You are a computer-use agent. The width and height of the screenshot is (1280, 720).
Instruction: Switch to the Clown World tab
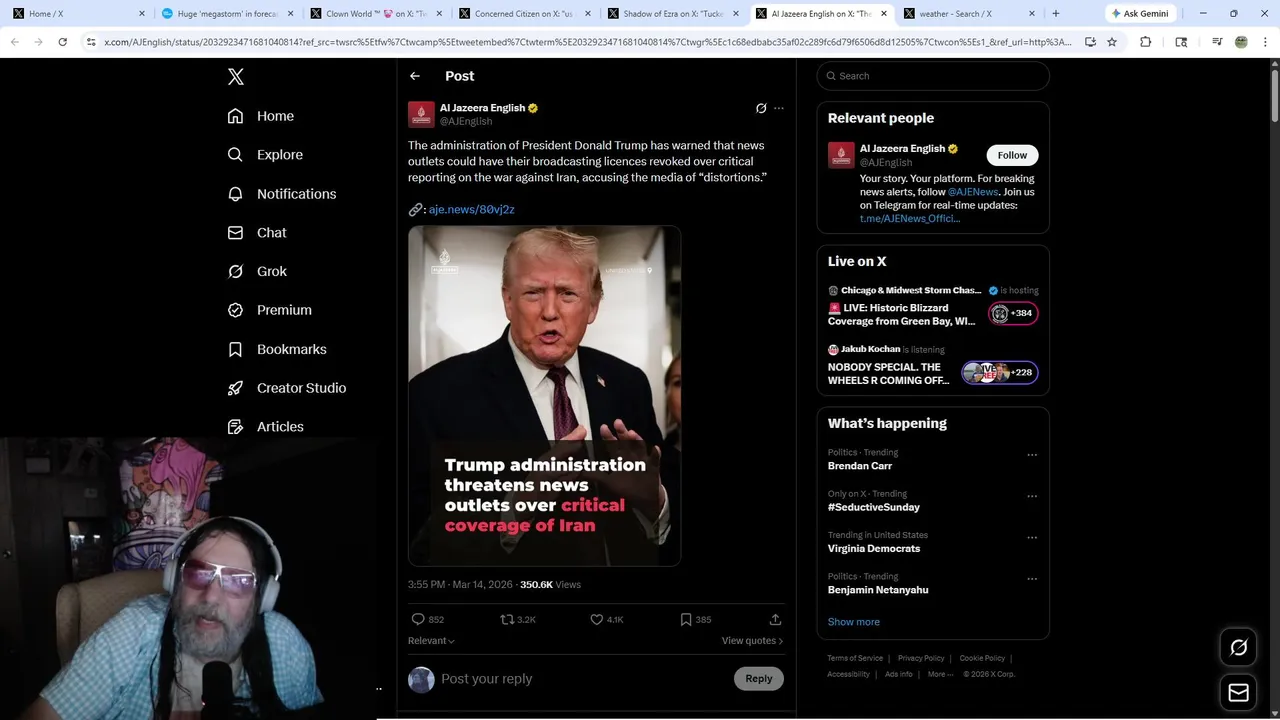coord(377,14)
